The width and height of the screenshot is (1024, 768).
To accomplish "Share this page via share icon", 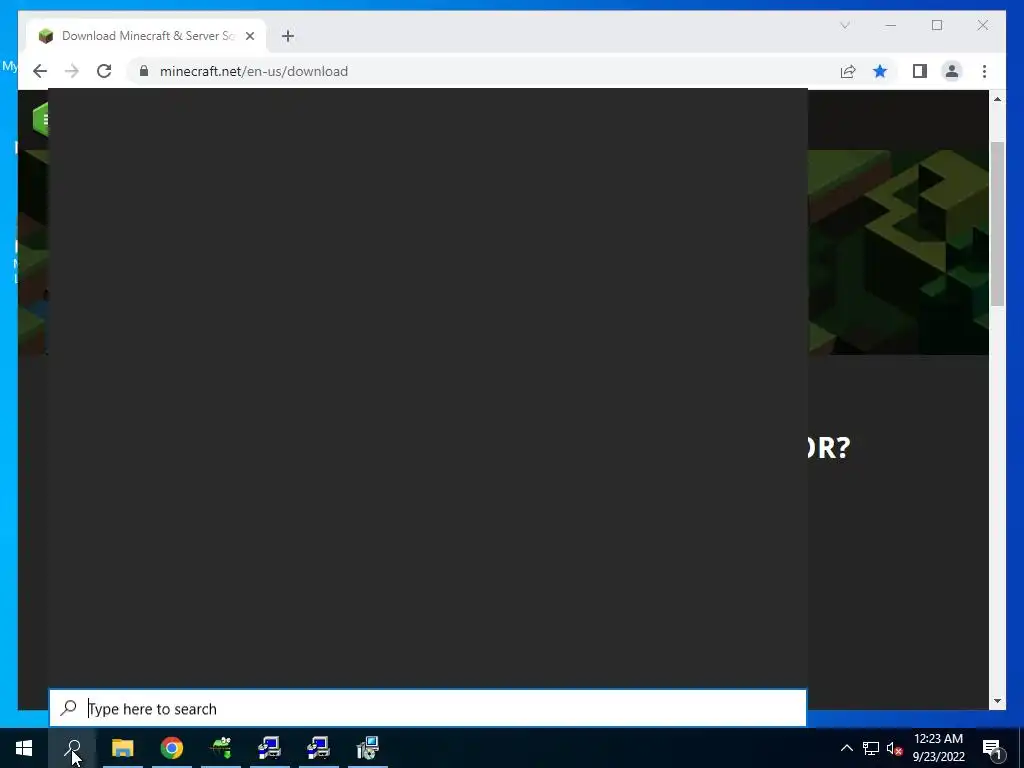I will pos(848,71).
